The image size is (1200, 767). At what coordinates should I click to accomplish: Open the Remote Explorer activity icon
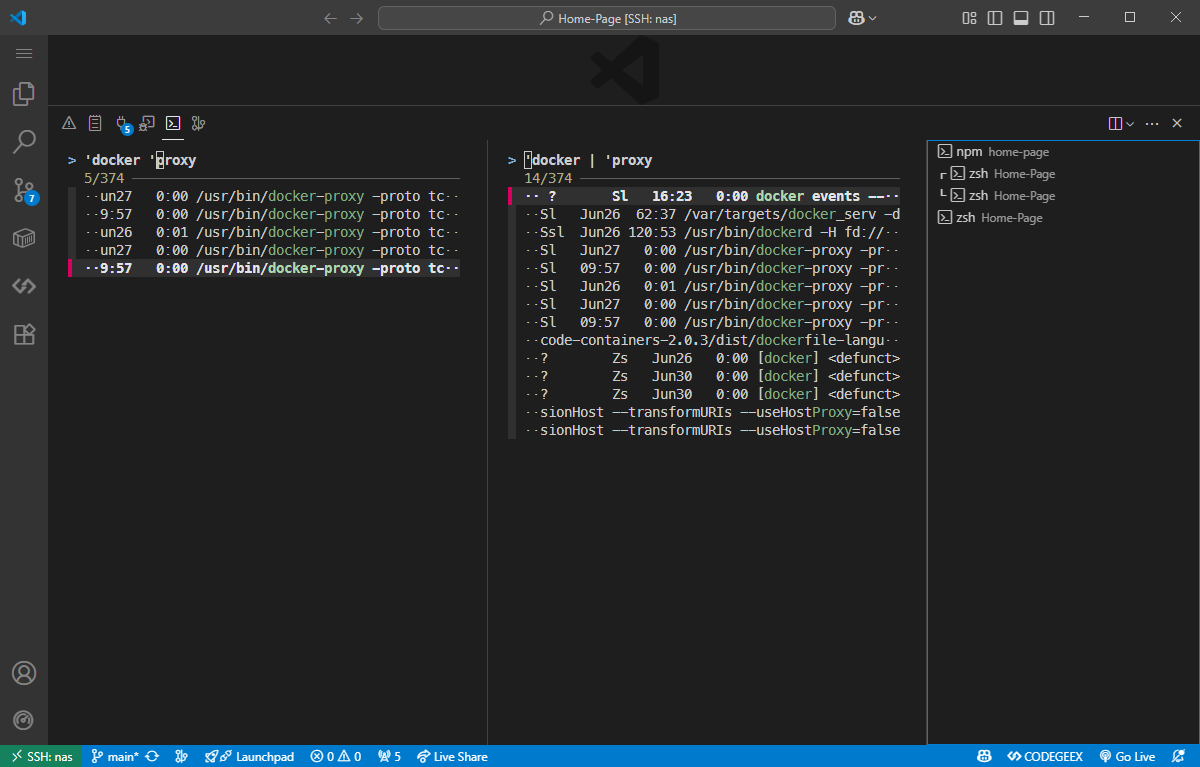[x=24, y=238]
